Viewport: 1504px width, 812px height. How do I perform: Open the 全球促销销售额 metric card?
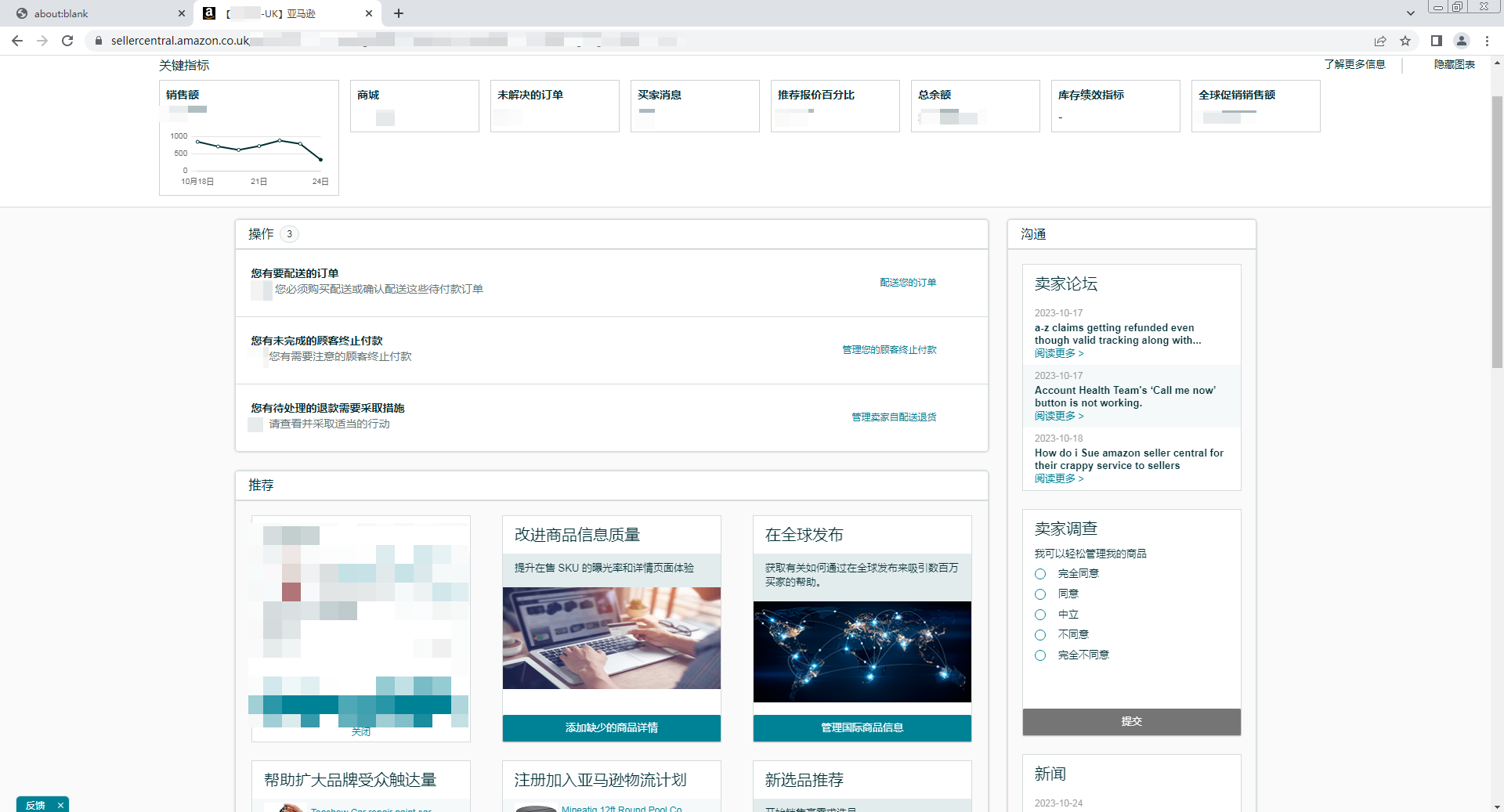[x=1256, y=106]
